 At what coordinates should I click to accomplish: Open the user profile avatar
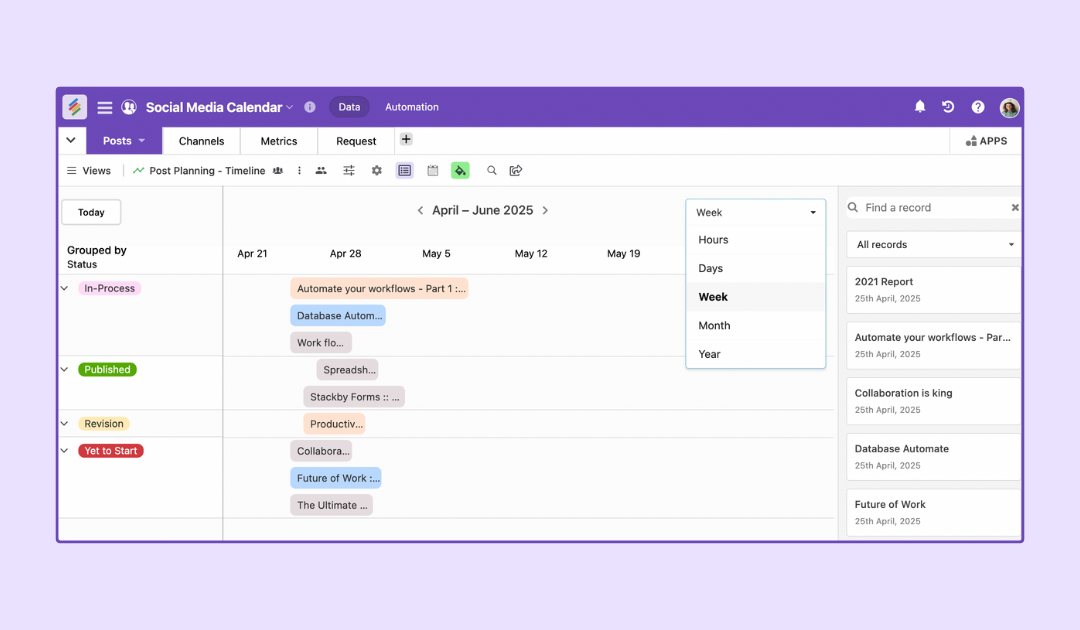(1010, 107)
